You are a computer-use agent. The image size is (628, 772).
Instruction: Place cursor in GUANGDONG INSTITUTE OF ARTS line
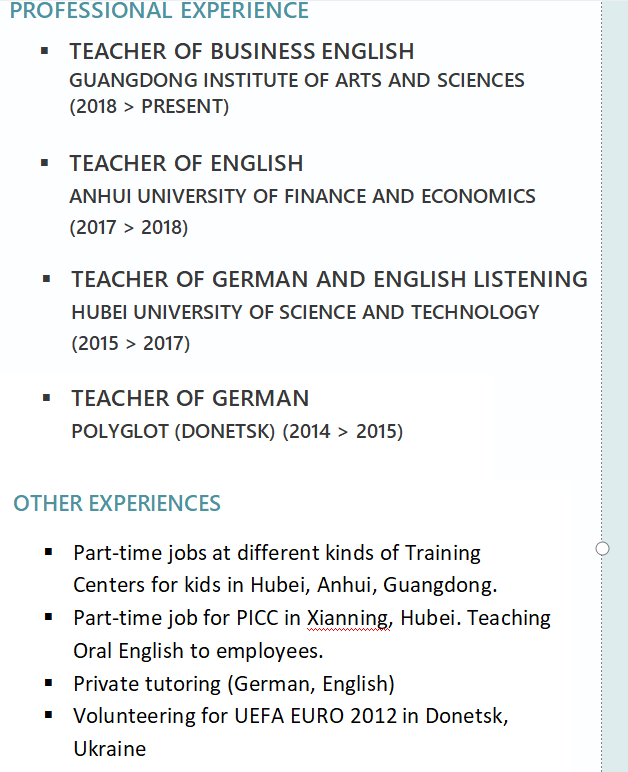coord(296,80)
